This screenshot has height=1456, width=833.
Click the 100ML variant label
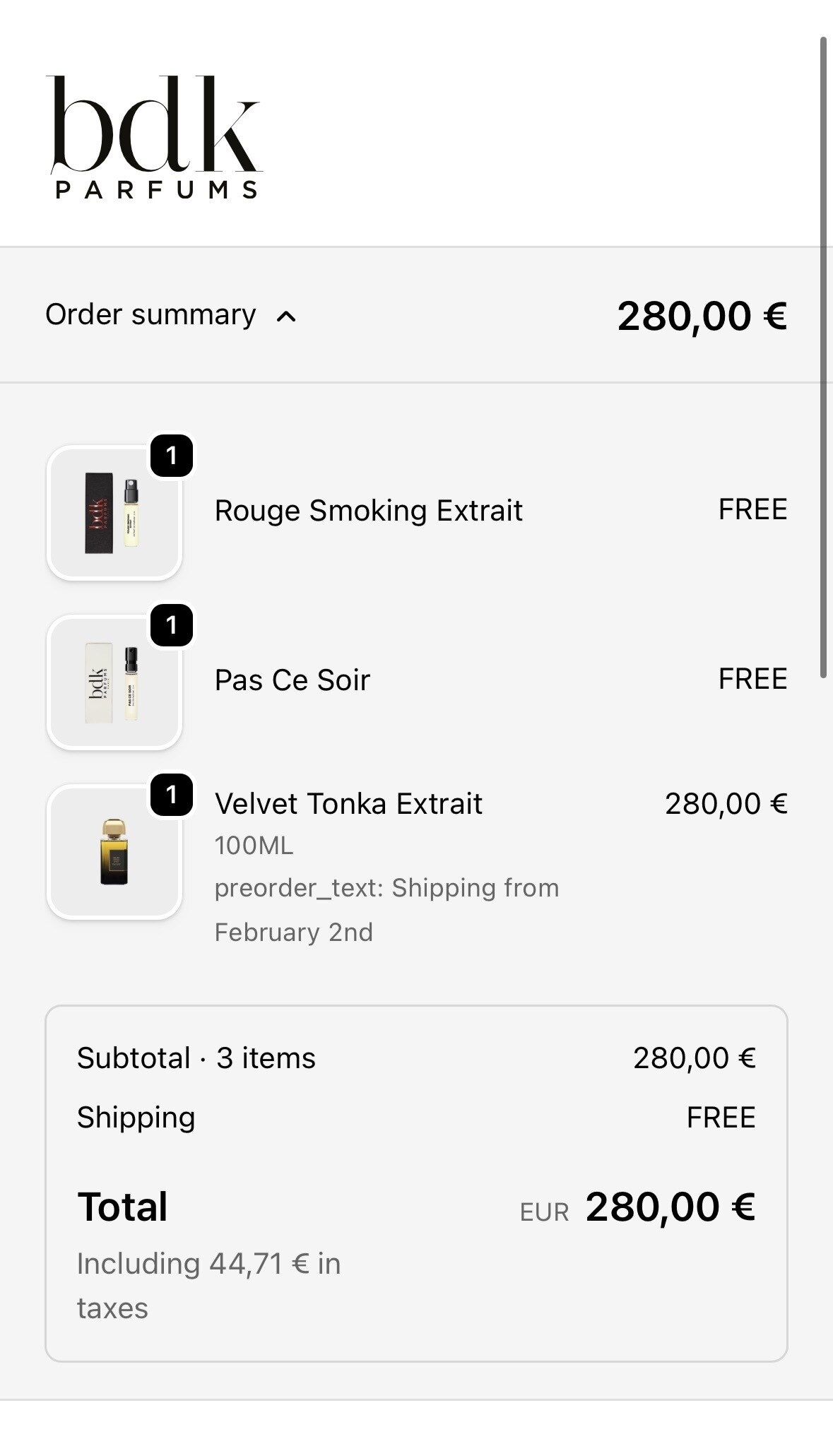[x=254, y=846]
